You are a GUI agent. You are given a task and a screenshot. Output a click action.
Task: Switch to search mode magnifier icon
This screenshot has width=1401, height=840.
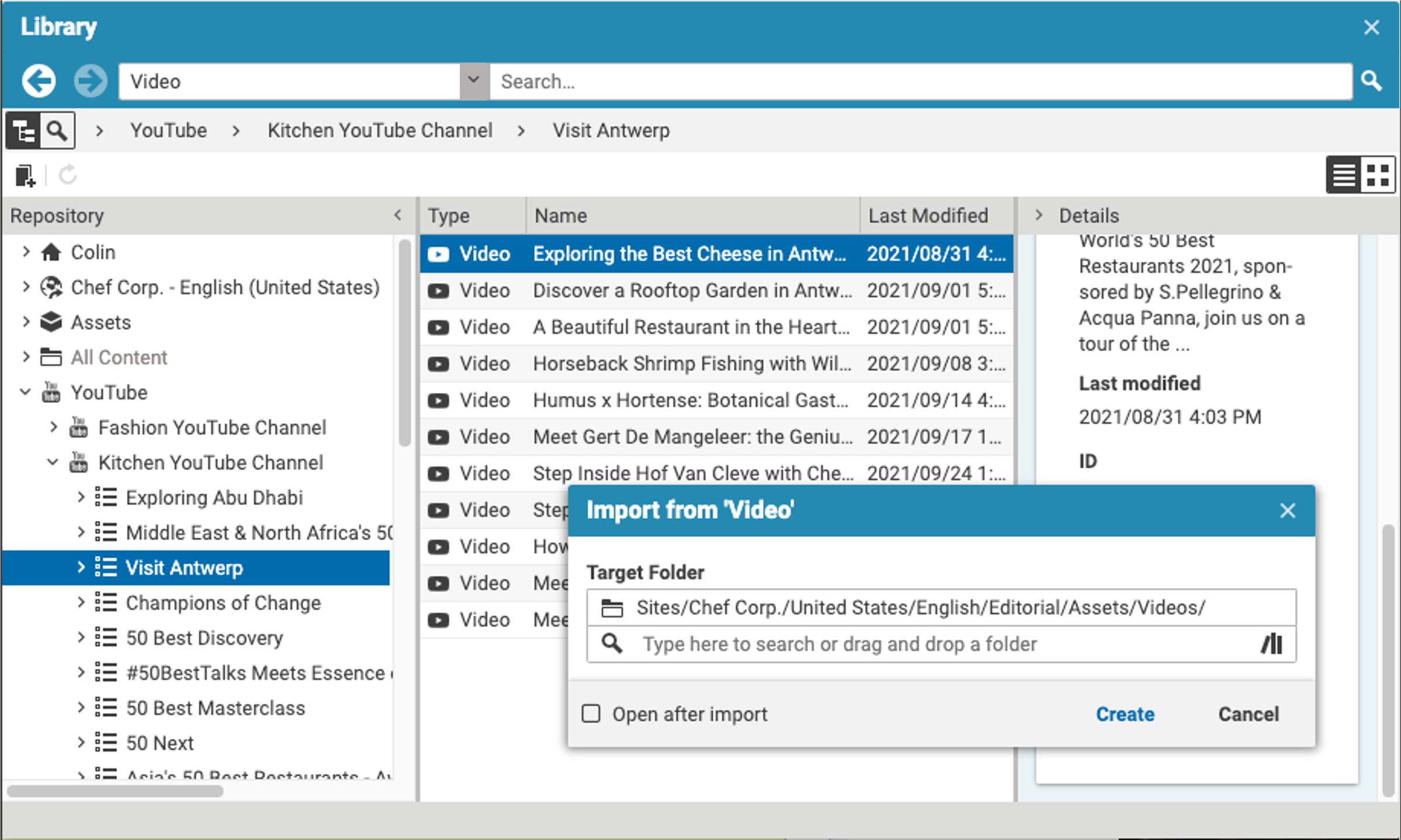(x=57, y=130)
